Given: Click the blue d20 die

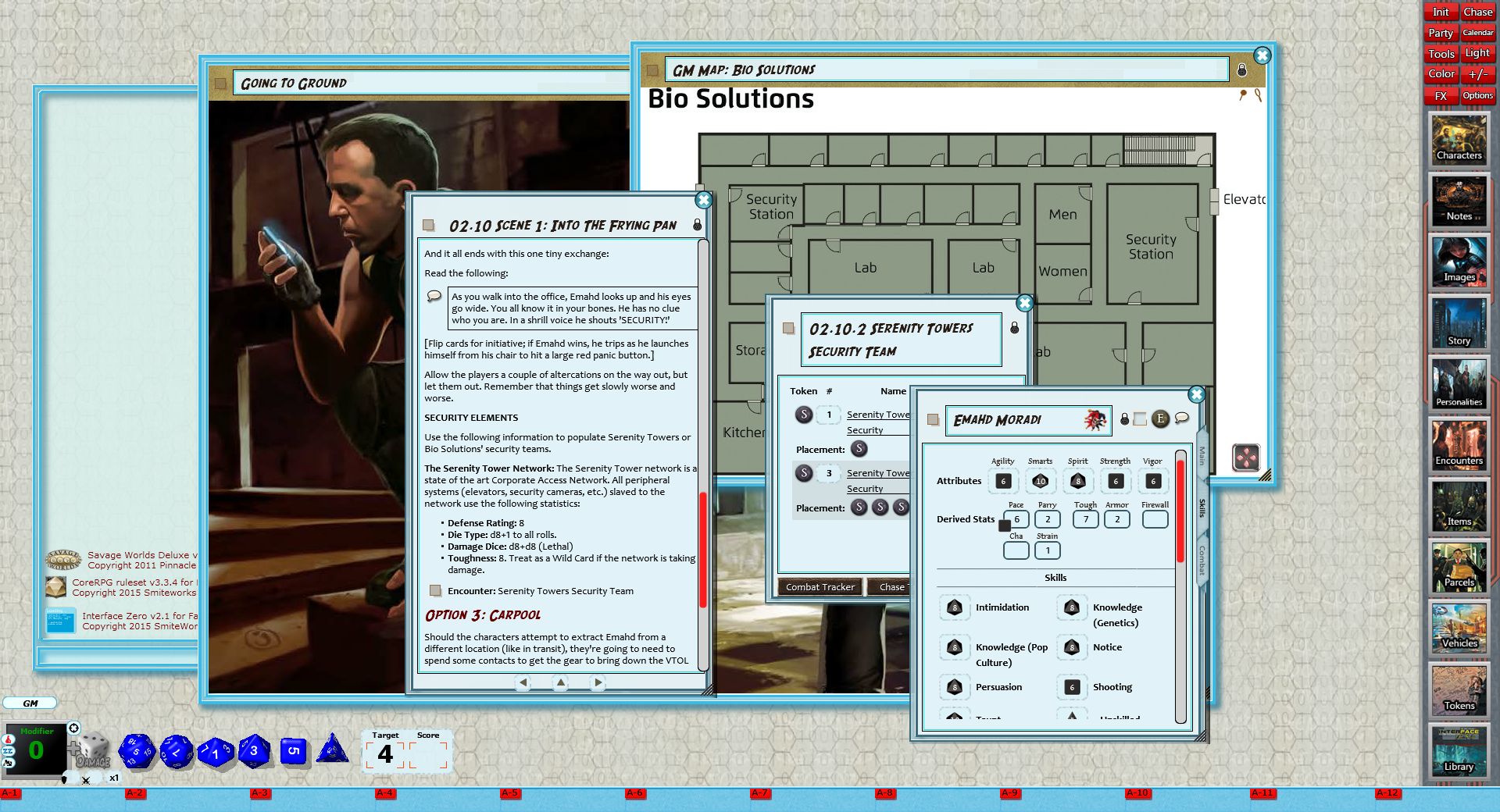Looking at the screenshot, I should click(137, 751).
